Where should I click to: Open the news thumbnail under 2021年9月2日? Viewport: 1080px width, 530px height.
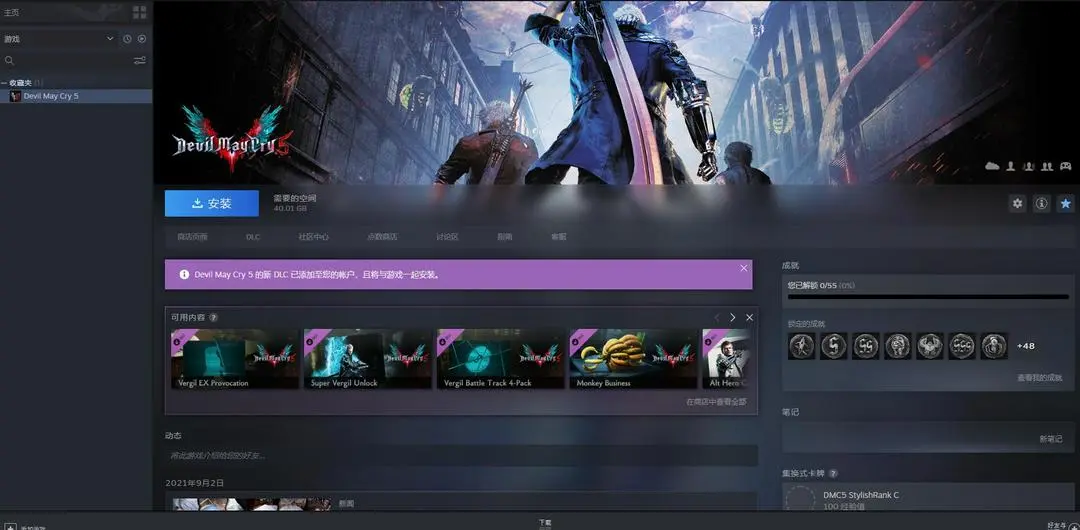[x=251, y=504]
